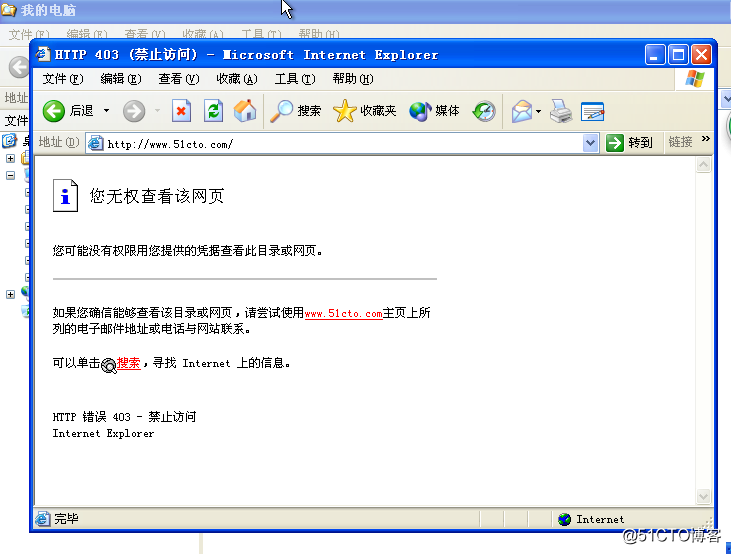Image resolution: width=731 pixels, height=554 pixels.
Task: Open the 帮助(H) menu in Internet Explorer
Action: point(353,79)
